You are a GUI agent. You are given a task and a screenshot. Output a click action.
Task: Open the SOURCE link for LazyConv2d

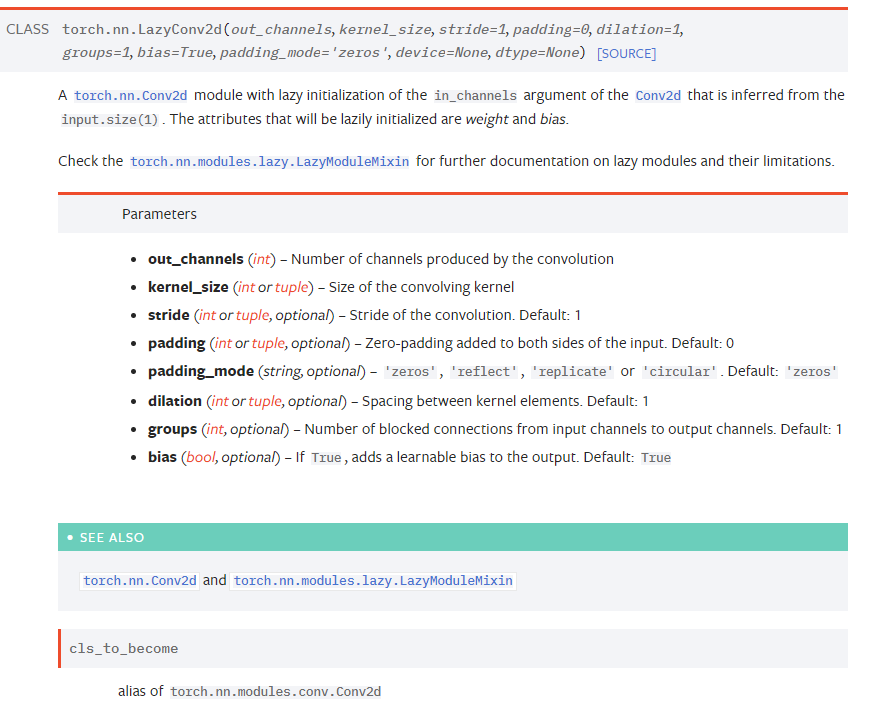tap(626, 53)
